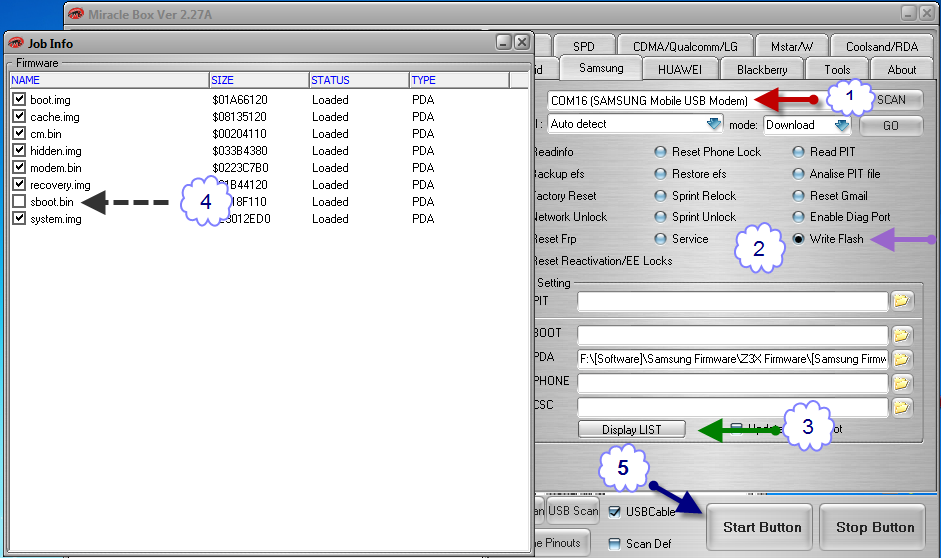Click the Job Info window logo icon
The height and width of the screenshot is (558, 941).
point(16,43)
